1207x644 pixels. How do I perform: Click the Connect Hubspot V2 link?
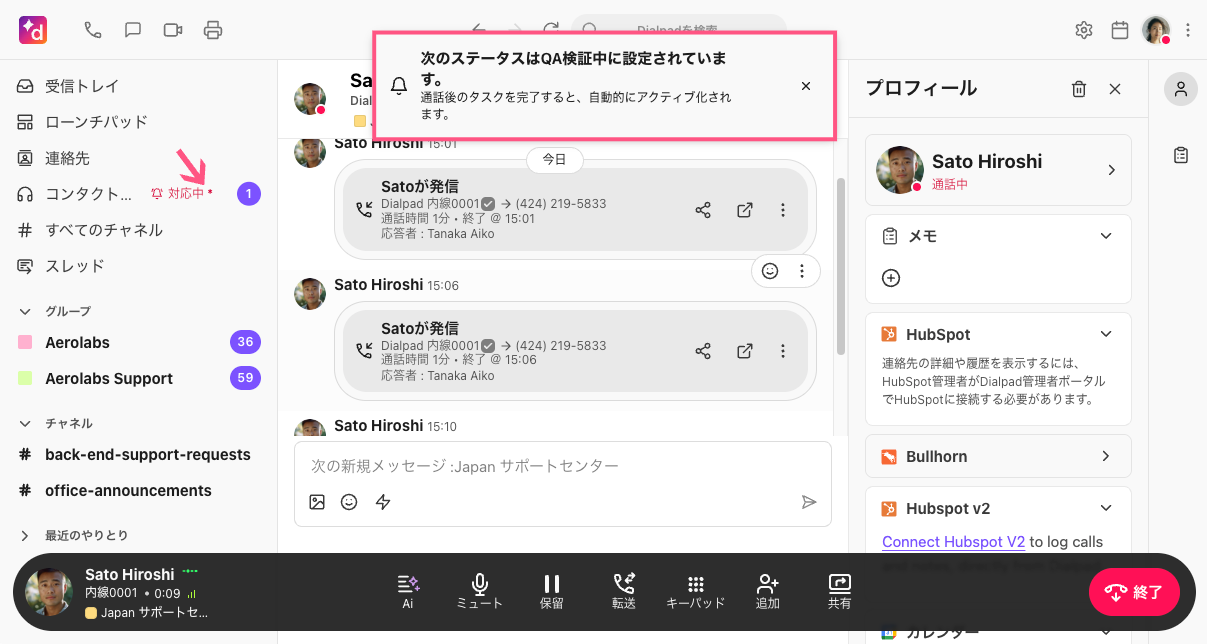pos(953,541)
